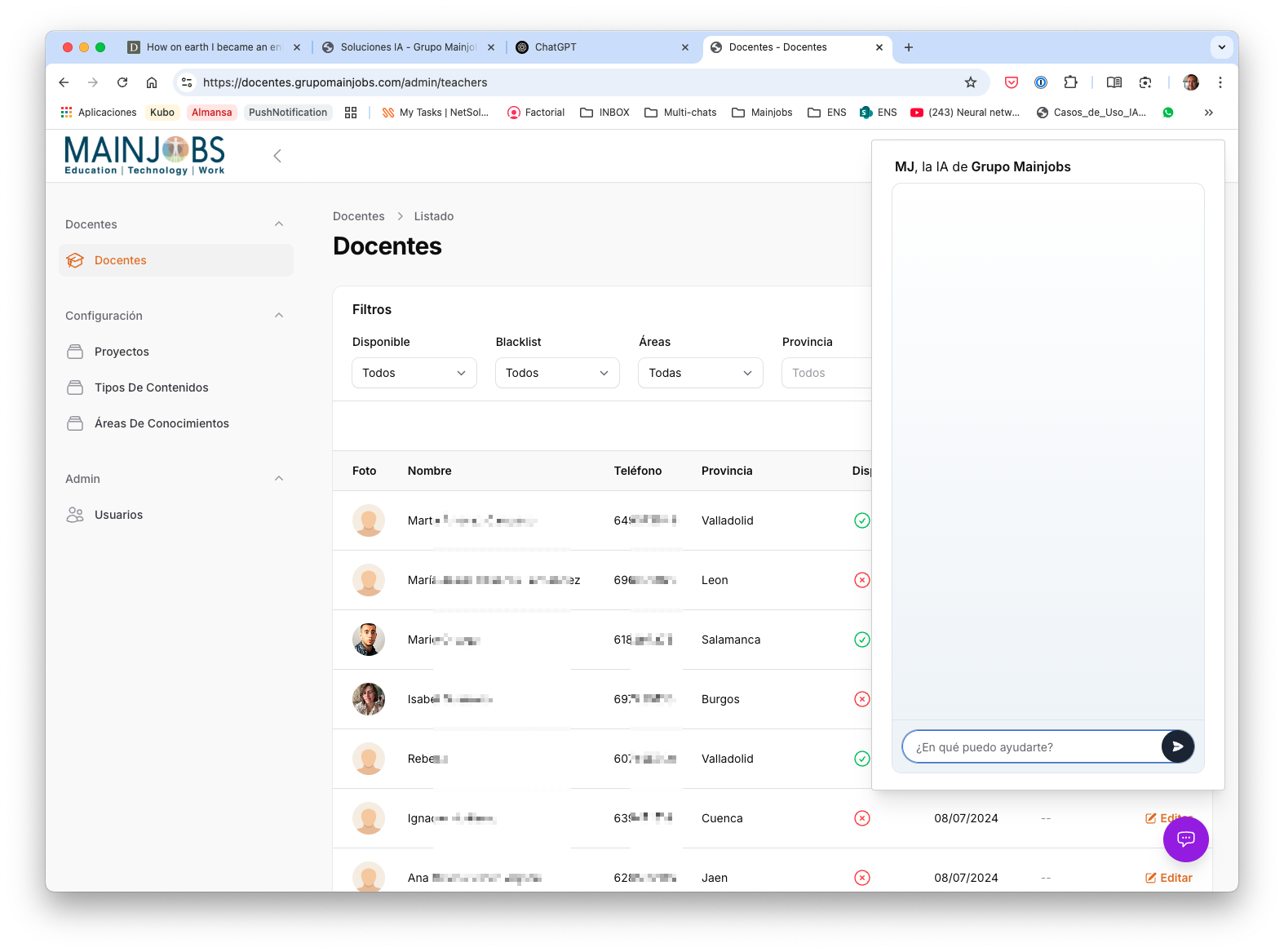Open the Factorial bookmark
This screenshot has width=1284, height=952.
[x=536, y=113]
